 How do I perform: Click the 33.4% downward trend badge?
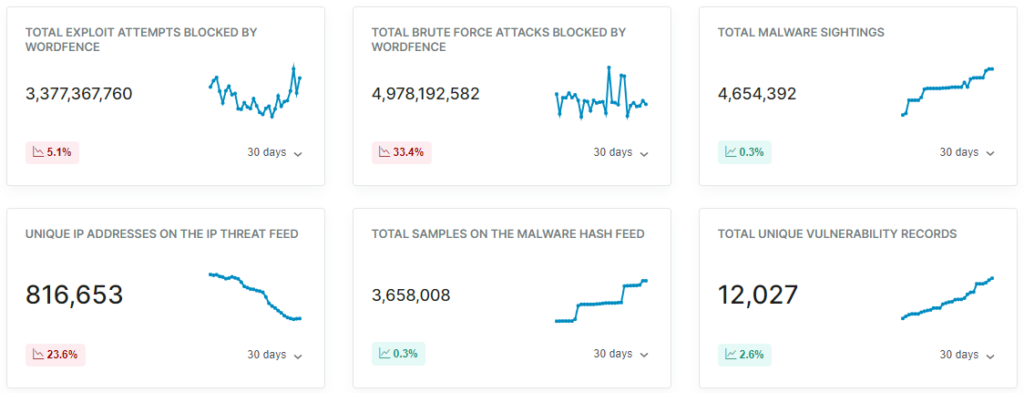pyautogui.click(x=402, y=153)
